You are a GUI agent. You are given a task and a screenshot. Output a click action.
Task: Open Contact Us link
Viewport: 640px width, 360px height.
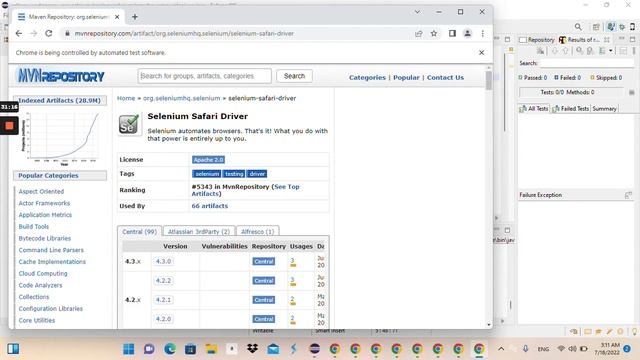click(x=445, y=78)
